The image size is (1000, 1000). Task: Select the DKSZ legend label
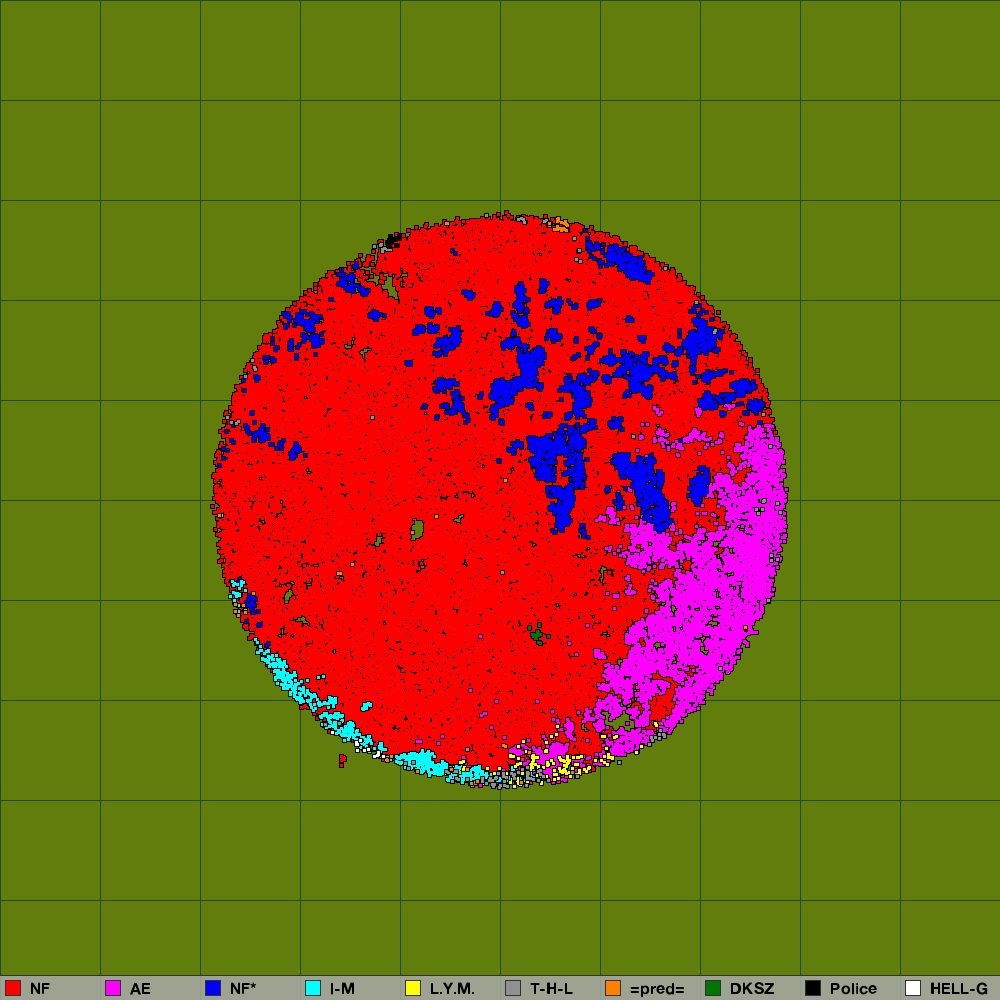[752, 989]
